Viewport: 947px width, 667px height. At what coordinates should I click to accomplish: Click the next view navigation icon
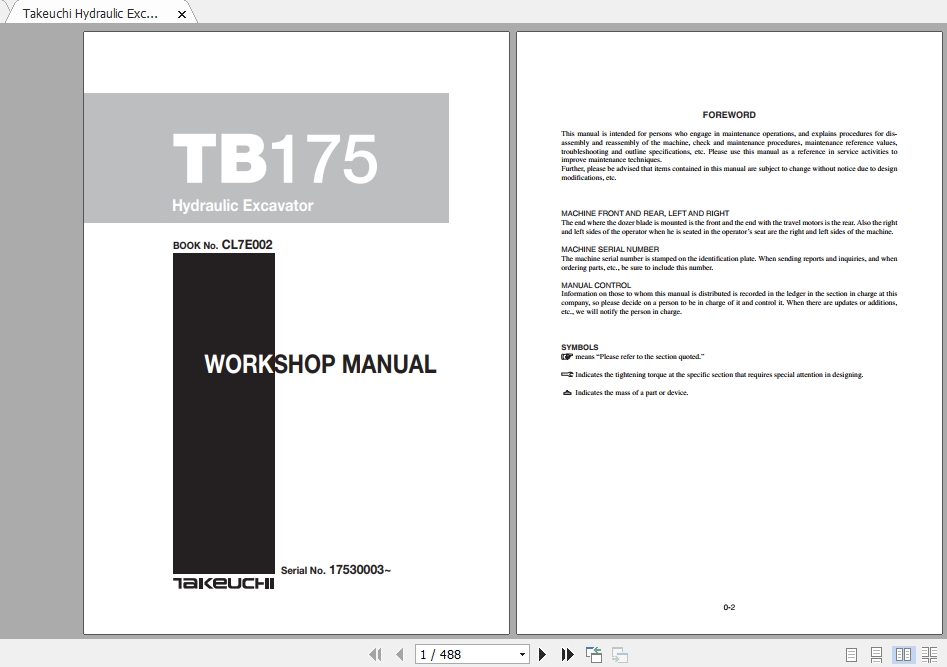tap(620, 655)
